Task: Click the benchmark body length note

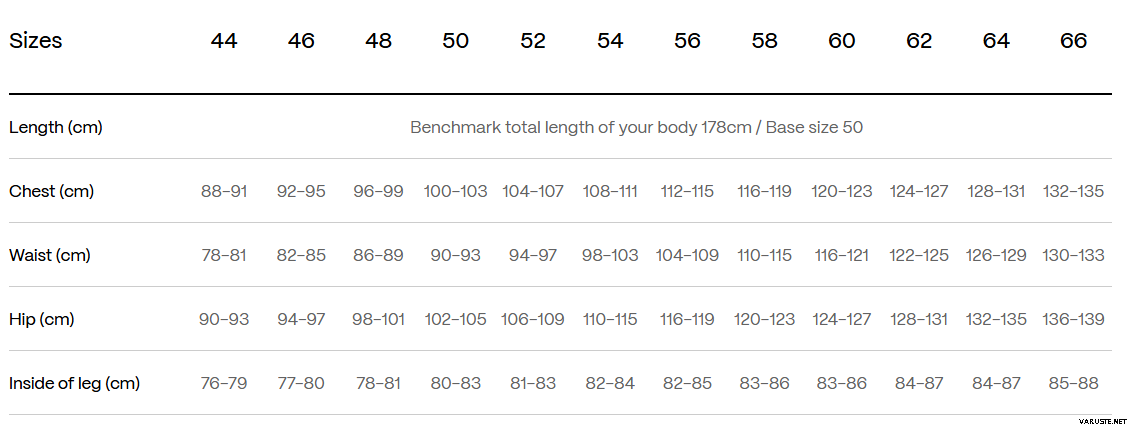Action: click(x=636, y=128)
